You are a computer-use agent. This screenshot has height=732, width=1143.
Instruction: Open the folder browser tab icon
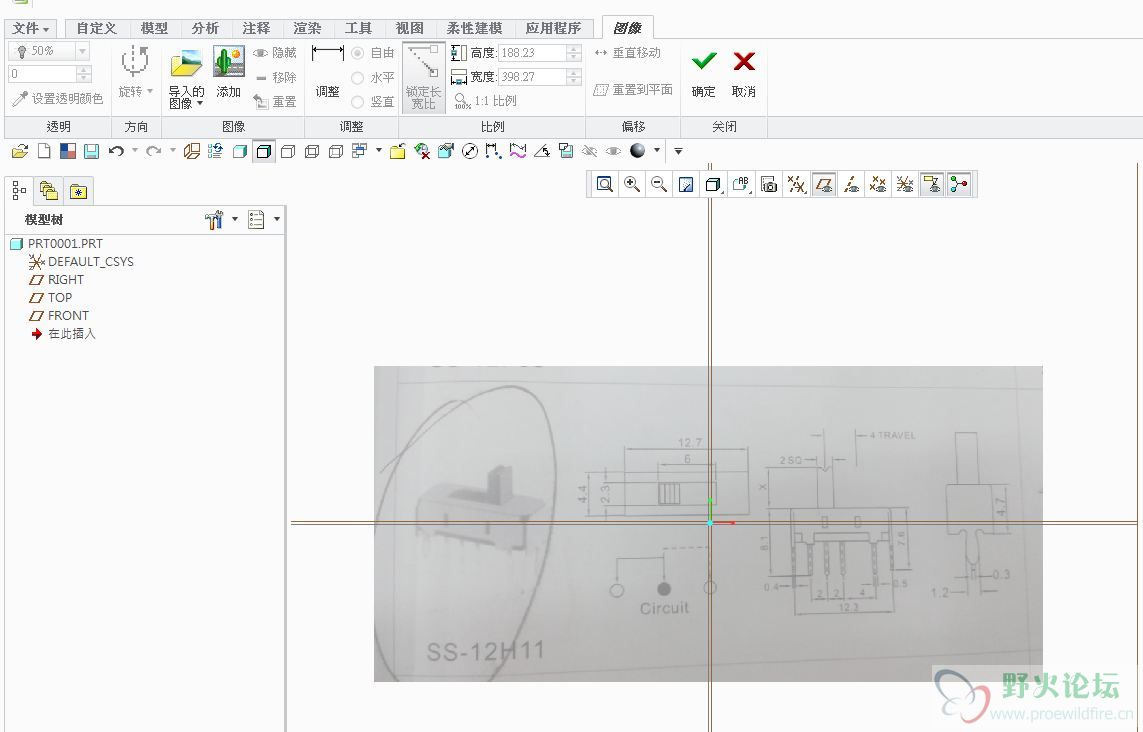(49, 191)
